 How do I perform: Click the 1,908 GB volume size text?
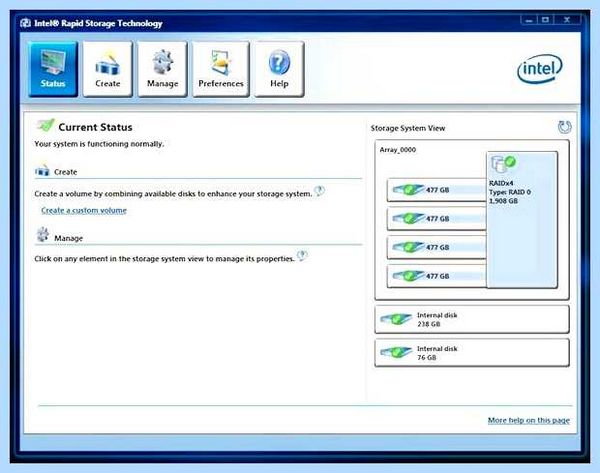point(503,201)
